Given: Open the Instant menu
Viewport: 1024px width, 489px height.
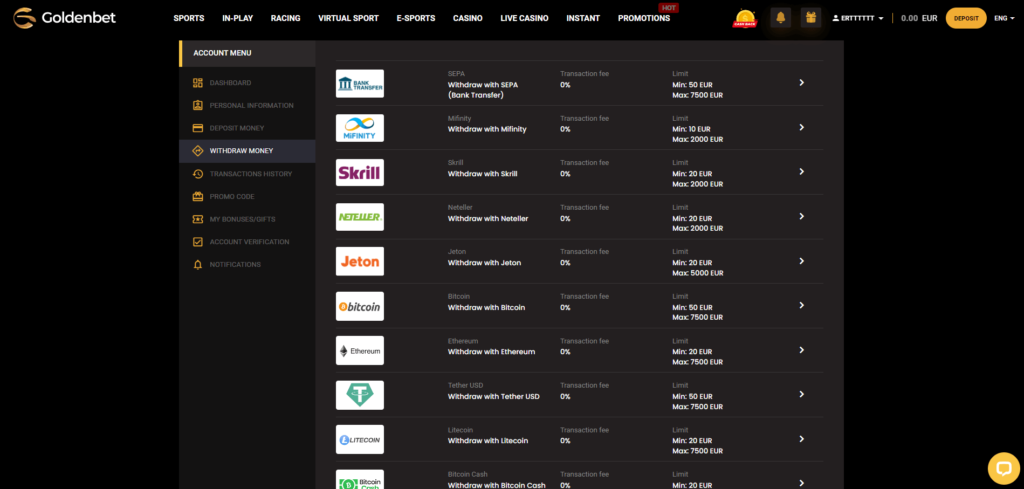Looking at the screenshot, I should pyautogui.click(x=583, y=18).
